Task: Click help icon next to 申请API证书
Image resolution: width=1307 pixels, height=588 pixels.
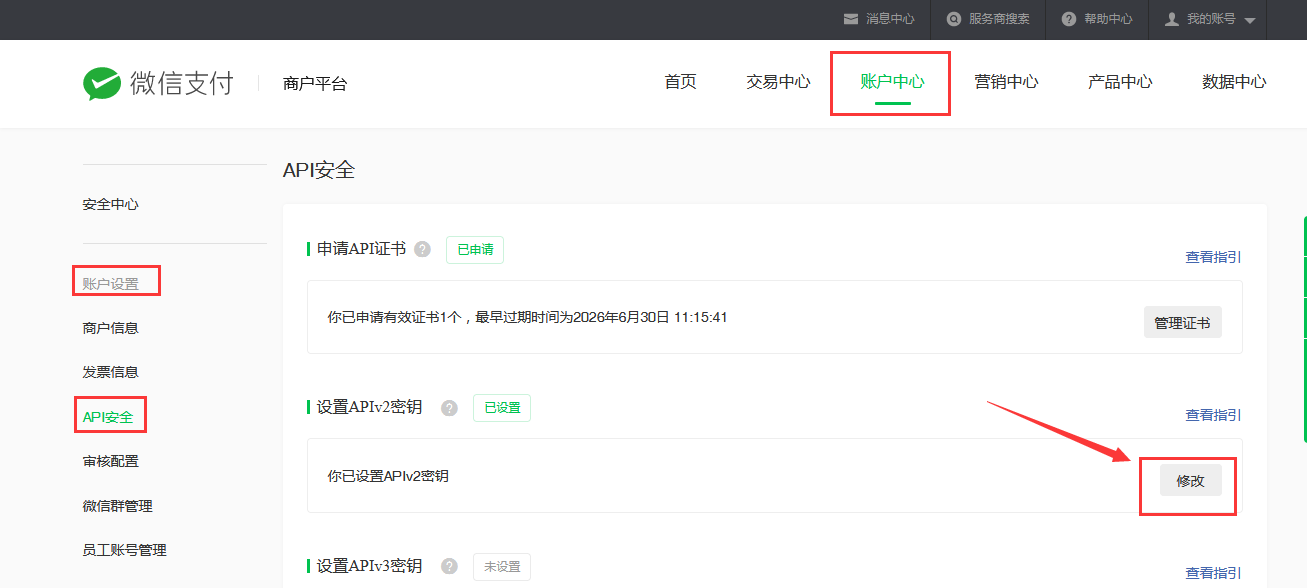Action: click(423, 249)
